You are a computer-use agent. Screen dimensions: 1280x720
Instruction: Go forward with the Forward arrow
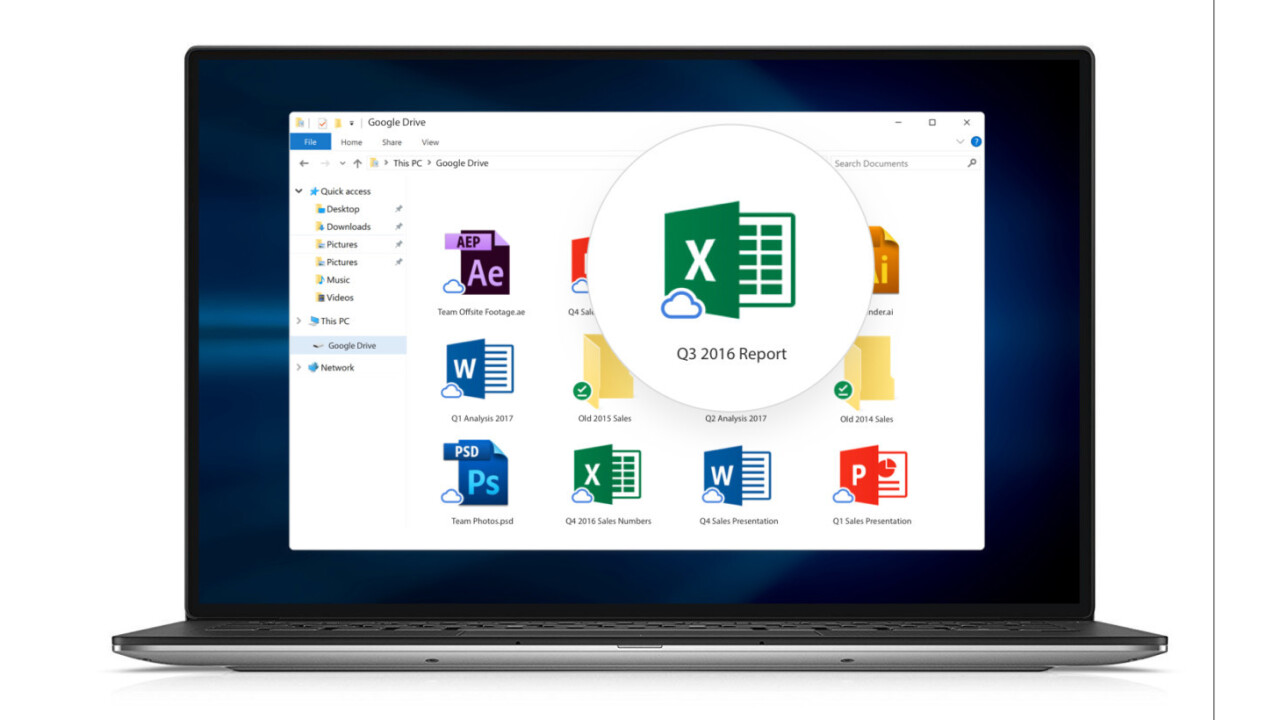point(325,163)
